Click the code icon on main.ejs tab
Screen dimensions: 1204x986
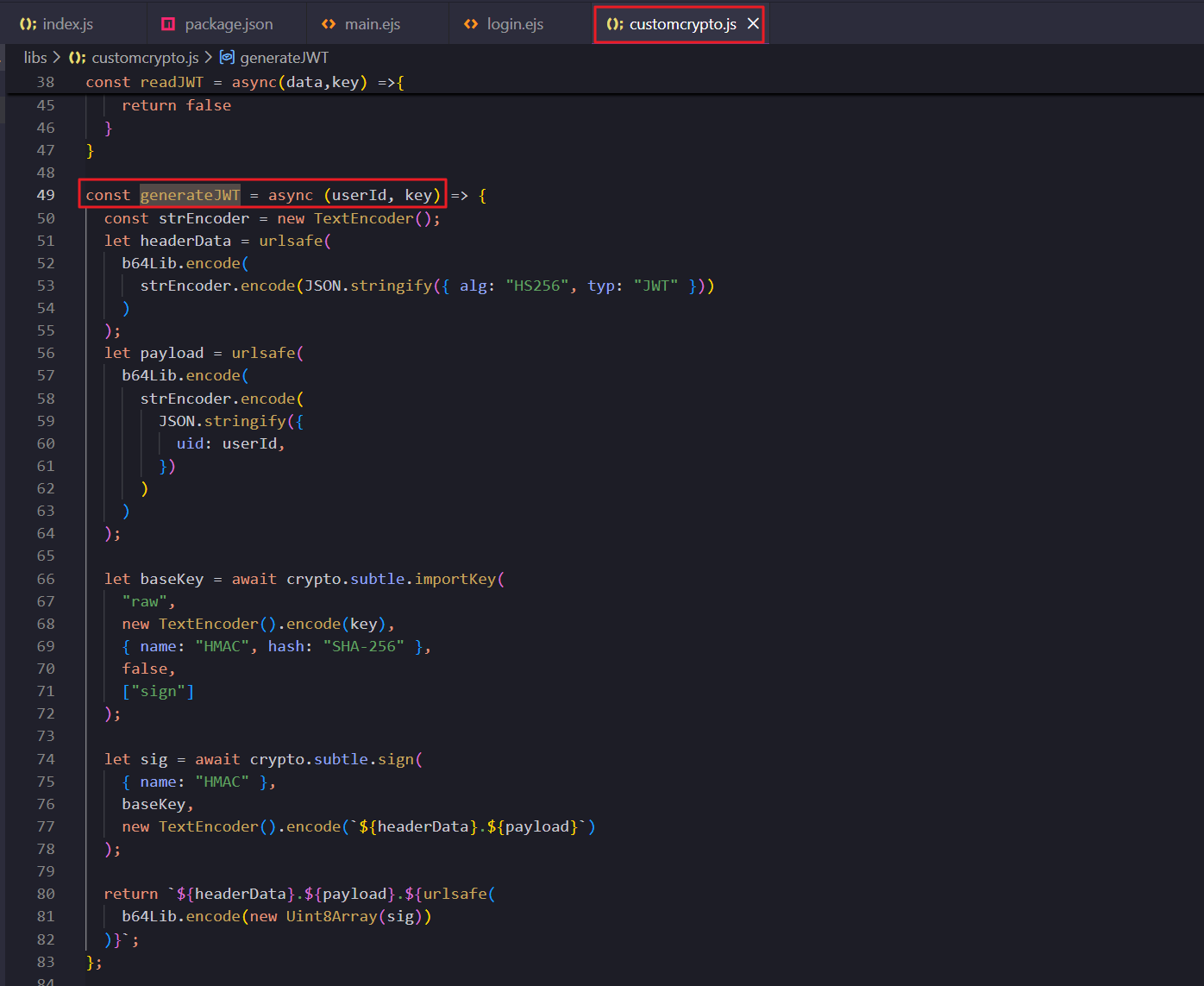tap(329, 24)
